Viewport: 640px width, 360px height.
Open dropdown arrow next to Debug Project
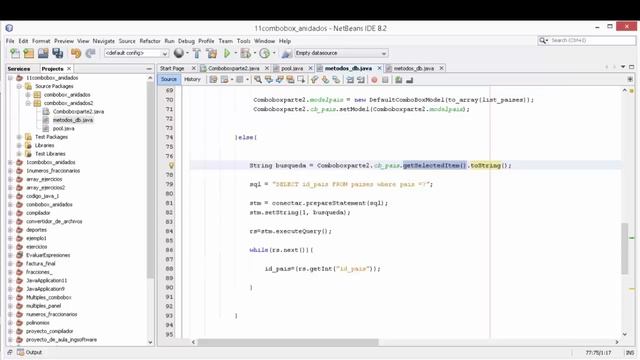(x=255, y=53)
